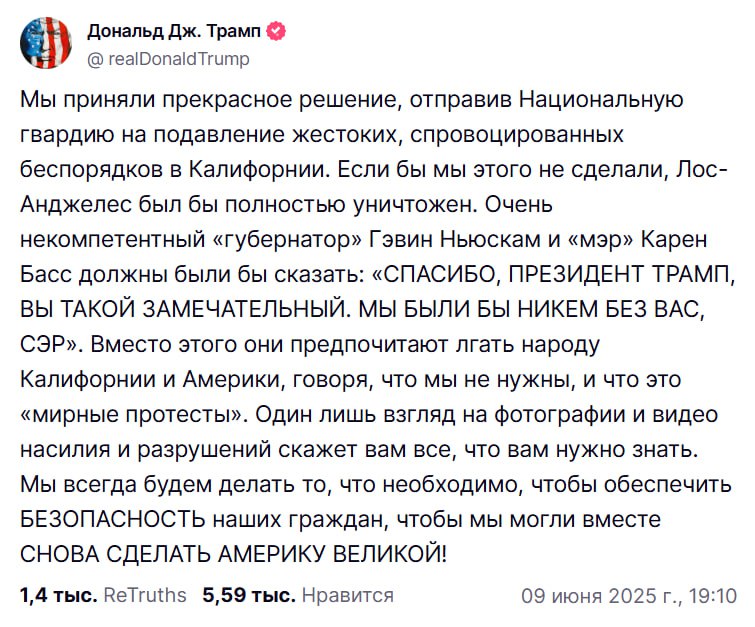Image resolution: width=755 pixels, height=627 pixels.
Task: Click the 1,4 тыс. repost count
Action: [x=58, y=595]
